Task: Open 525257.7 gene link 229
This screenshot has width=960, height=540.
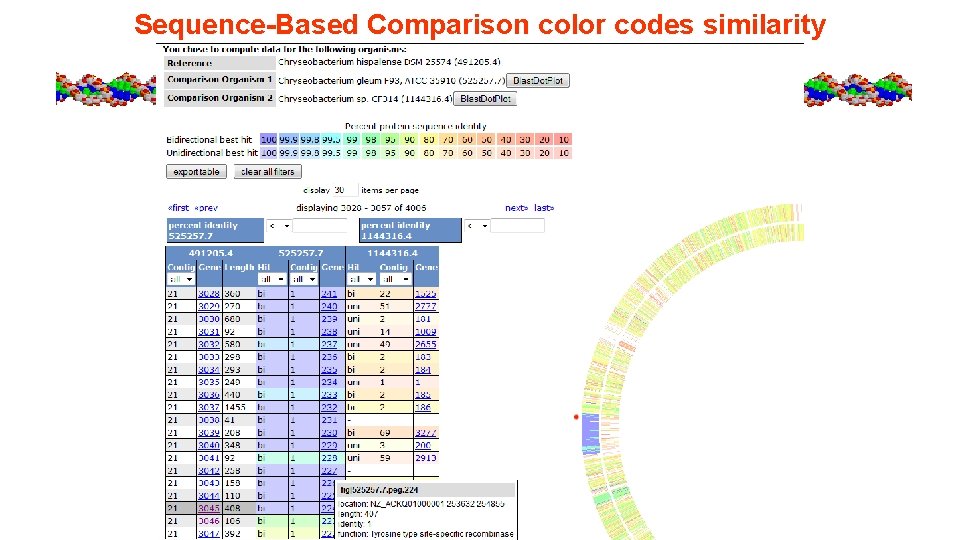Action: [x=329, y=446]
